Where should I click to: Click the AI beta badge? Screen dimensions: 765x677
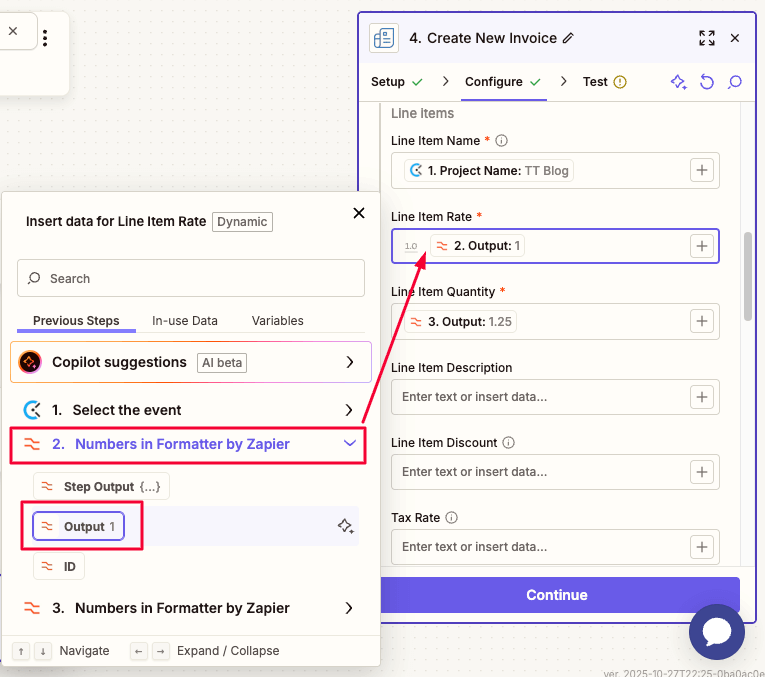222,362
